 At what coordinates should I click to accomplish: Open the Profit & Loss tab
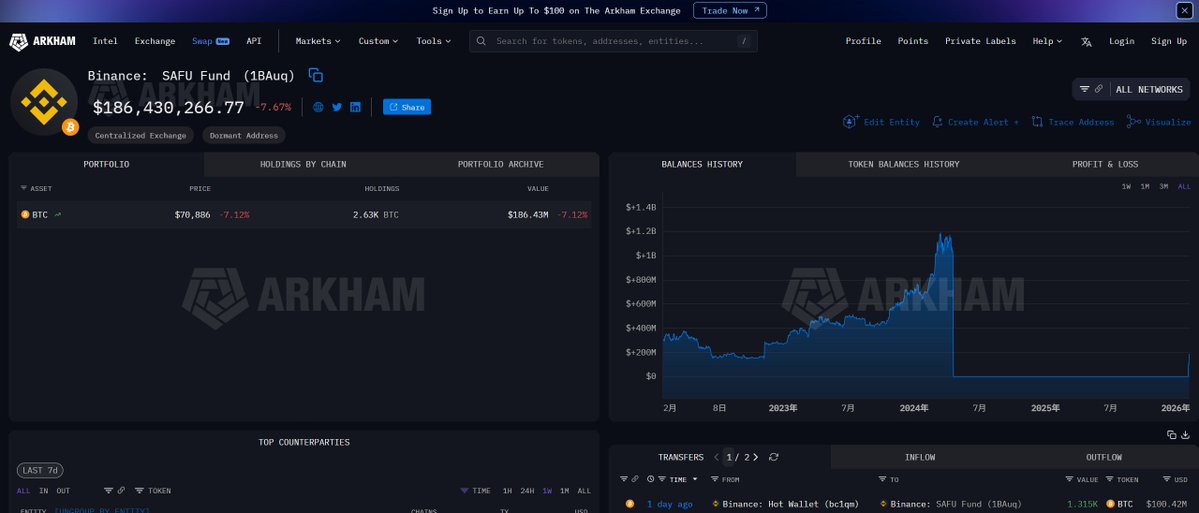point(1104,164)
